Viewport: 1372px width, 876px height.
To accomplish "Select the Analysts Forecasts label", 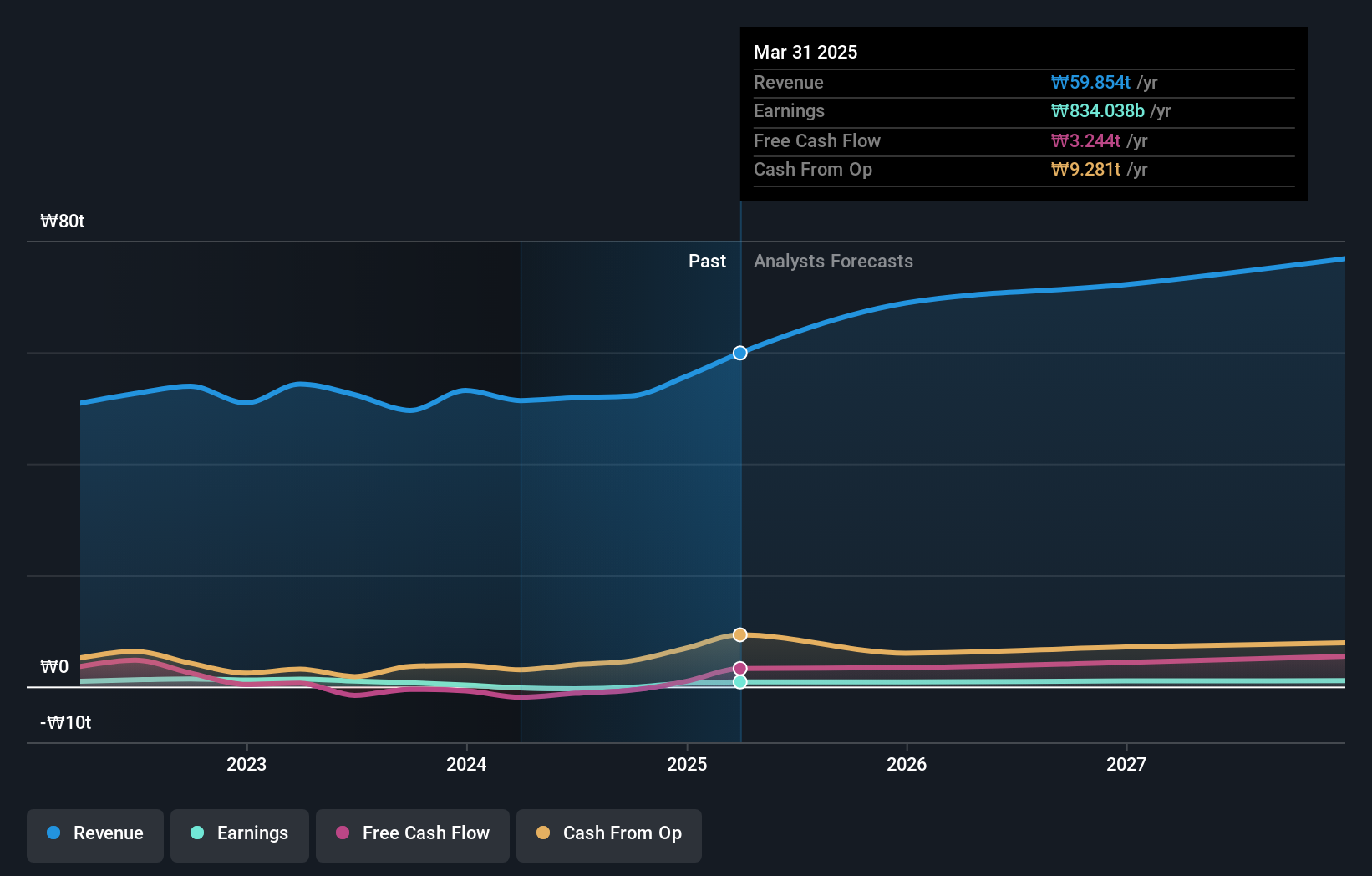I will coord(833,261).
